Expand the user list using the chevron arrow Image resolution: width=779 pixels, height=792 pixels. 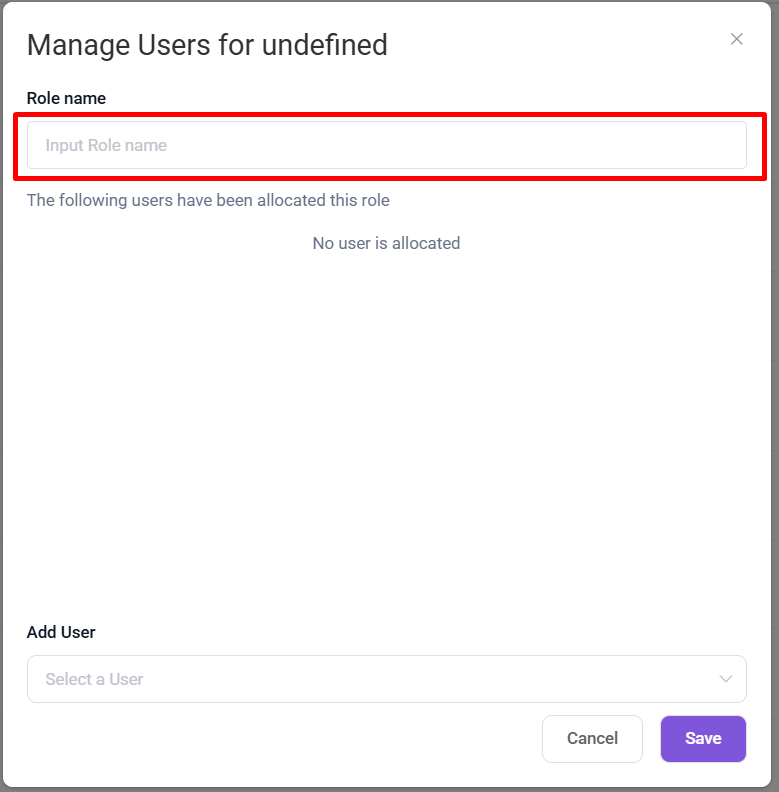[726, 679]
